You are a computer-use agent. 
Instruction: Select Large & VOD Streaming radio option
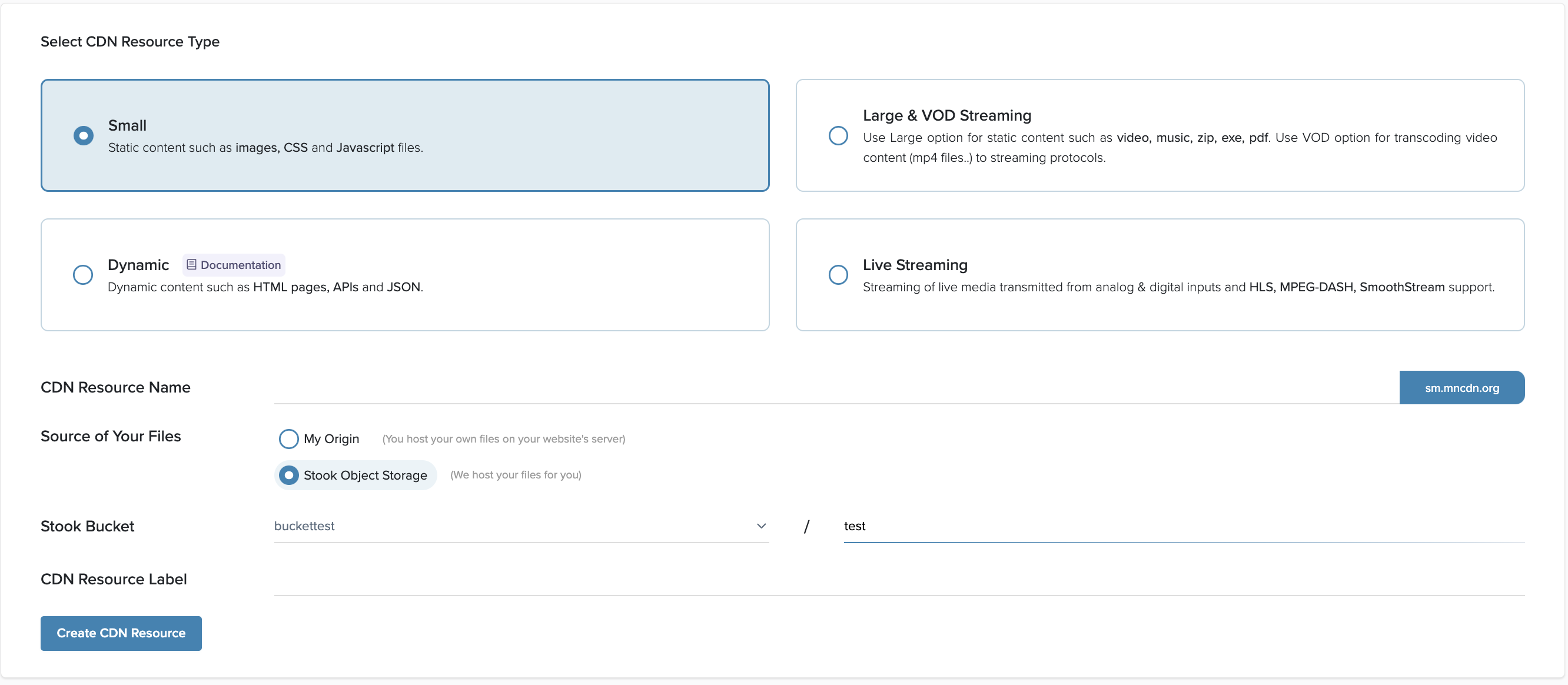click(x=838, y=135)
